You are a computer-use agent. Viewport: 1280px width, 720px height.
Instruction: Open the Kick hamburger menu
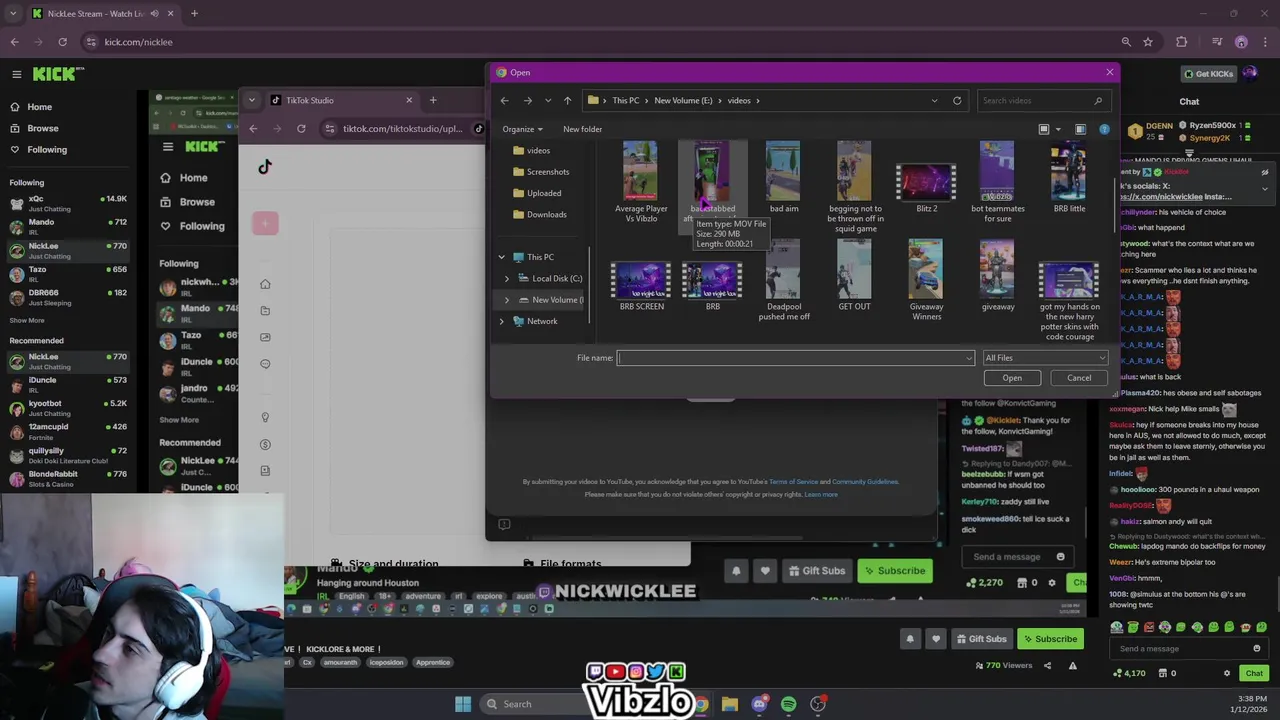click(x=16, y=74)
